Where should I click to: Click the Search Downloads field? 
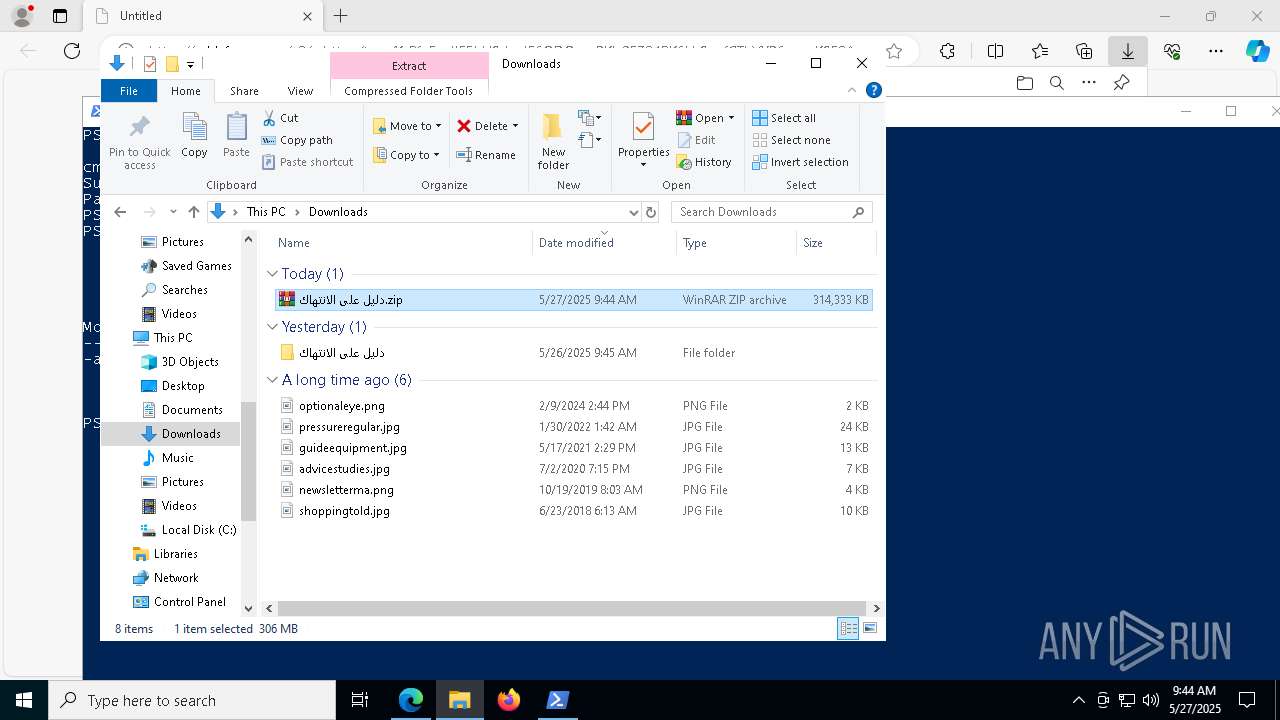coord(771,212)
